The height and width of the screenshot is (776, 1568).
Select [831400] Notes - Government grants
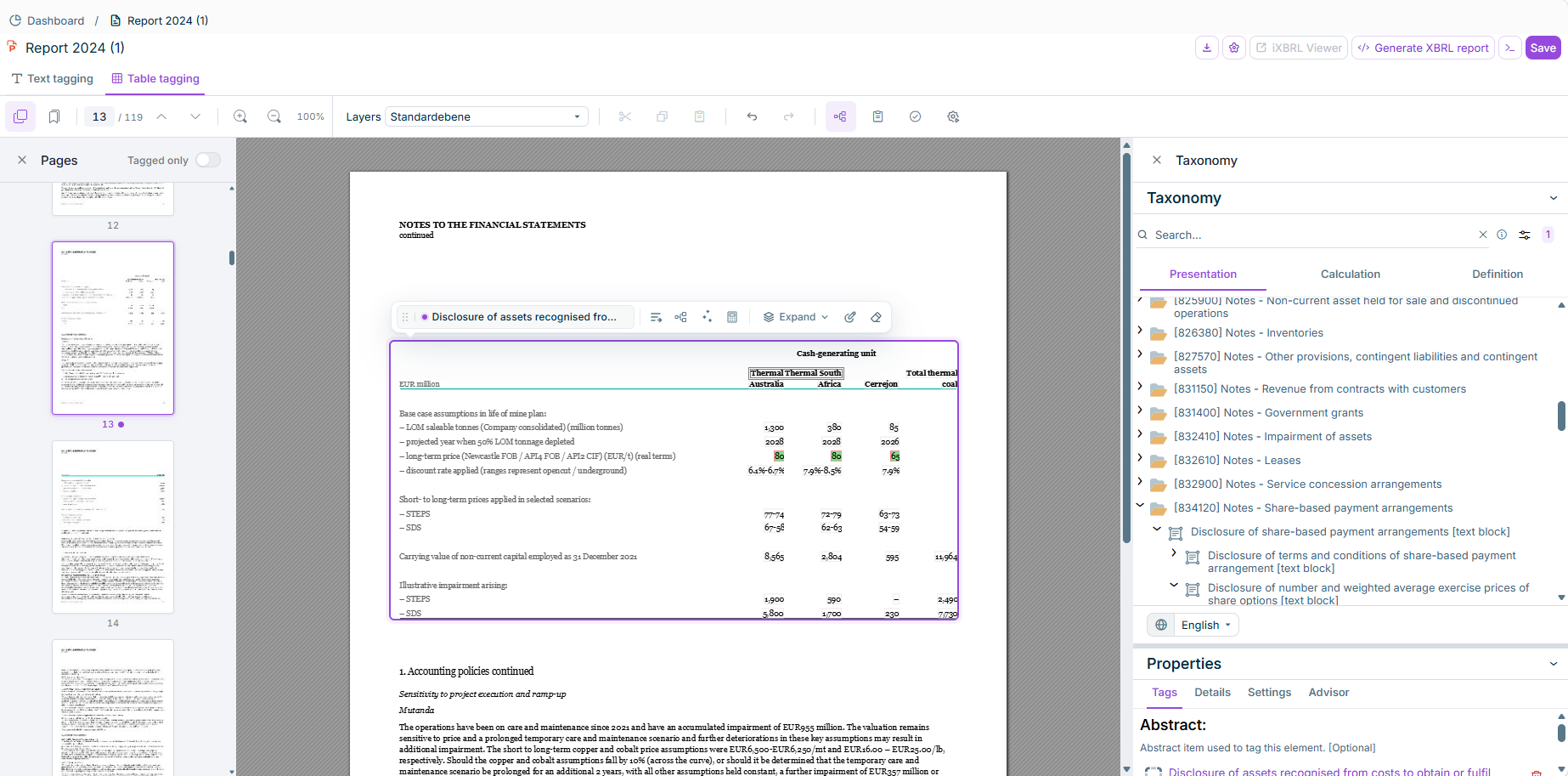(1268, 412)
